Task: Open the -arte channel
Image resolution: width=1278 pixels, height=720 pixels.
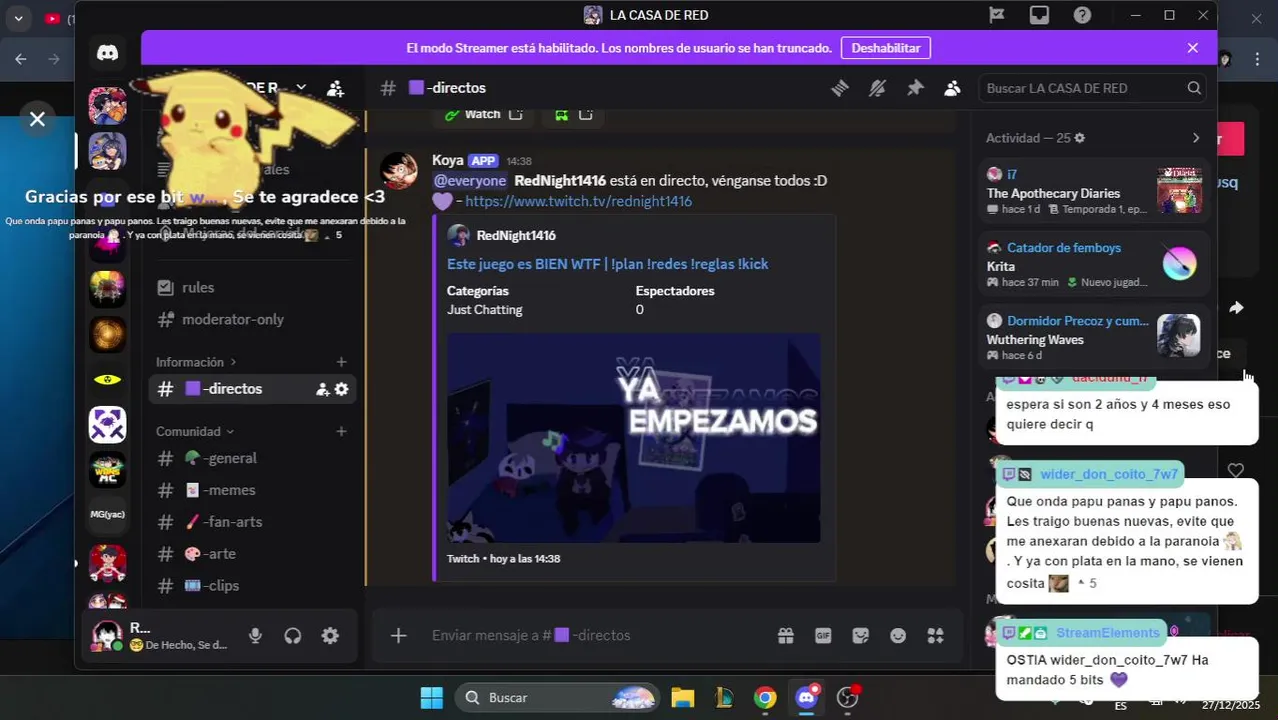Action: click(x=250, y=554)
